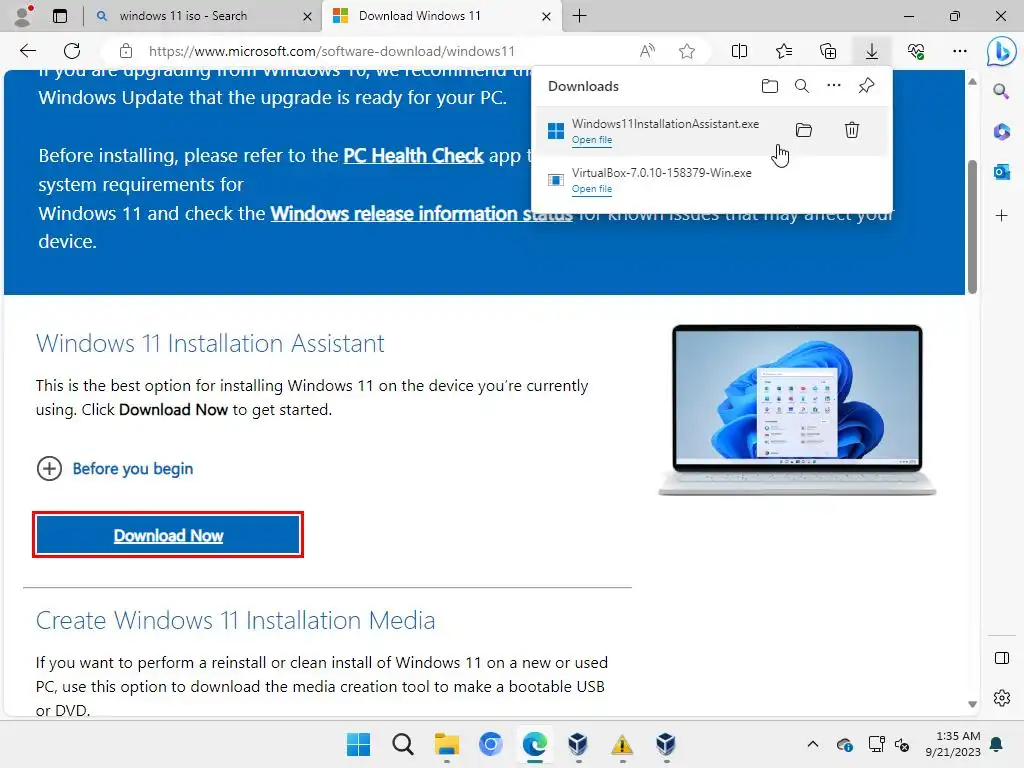Viewport: 1024px width, 768px height.
Task: Click the address bar URL field
Action: click(331, 51)
